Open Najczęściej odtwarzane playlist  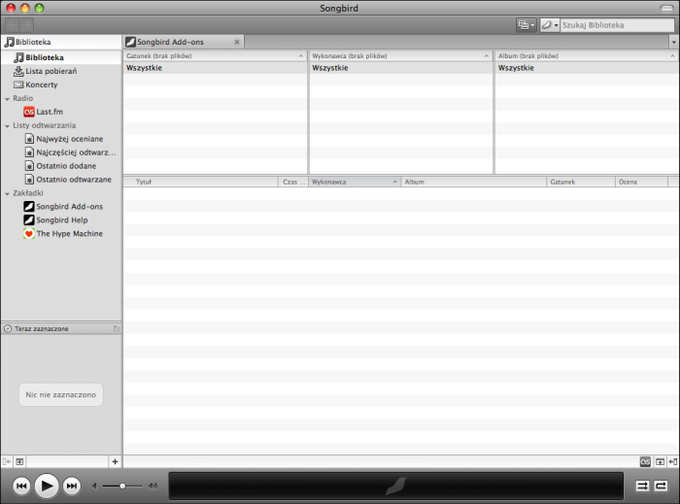click(61, 152)
